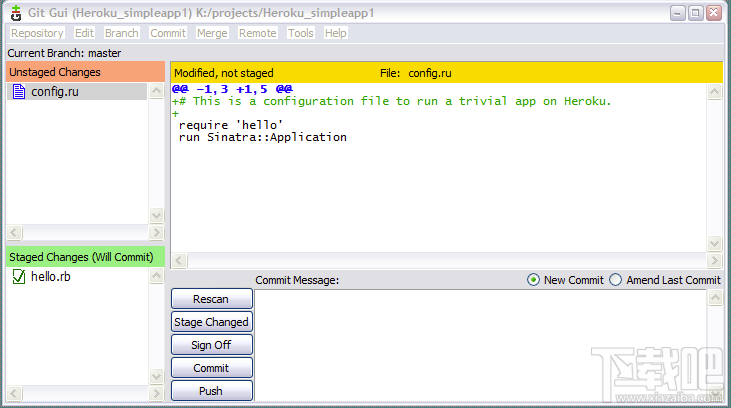Click the config.ru file document icon

pyautogui.click(x=19, y=91)
